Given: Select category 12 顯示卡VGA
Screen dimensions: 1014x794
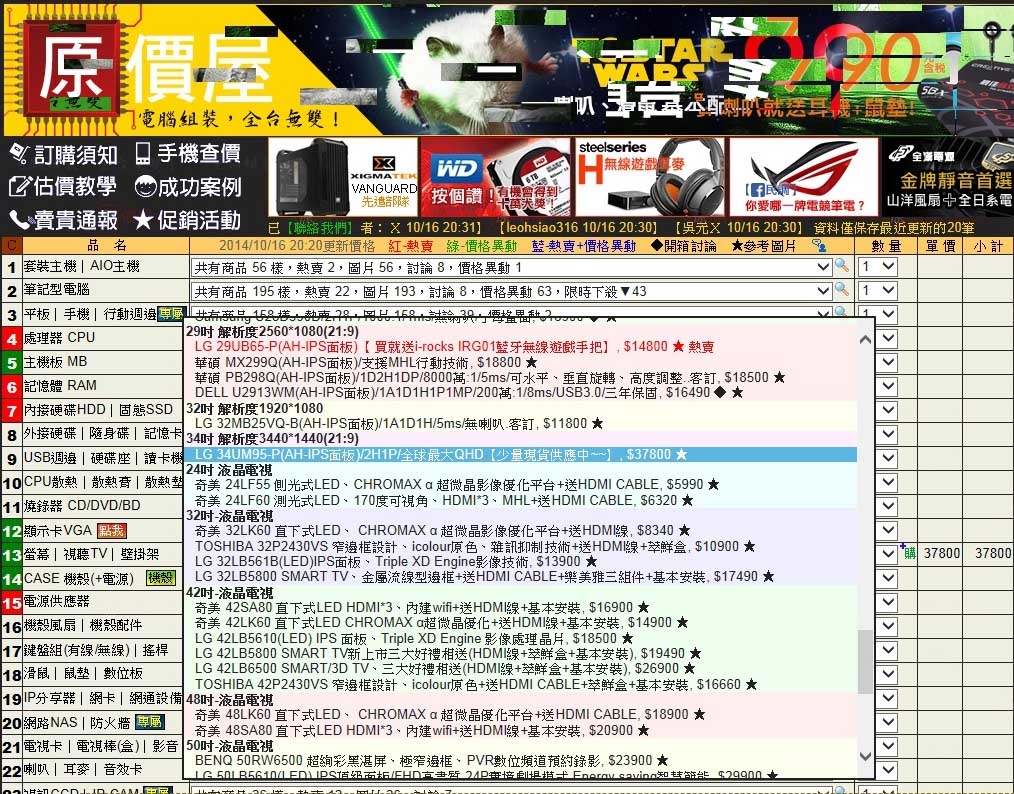Looking at the screenshot, I should click(58, 530).
